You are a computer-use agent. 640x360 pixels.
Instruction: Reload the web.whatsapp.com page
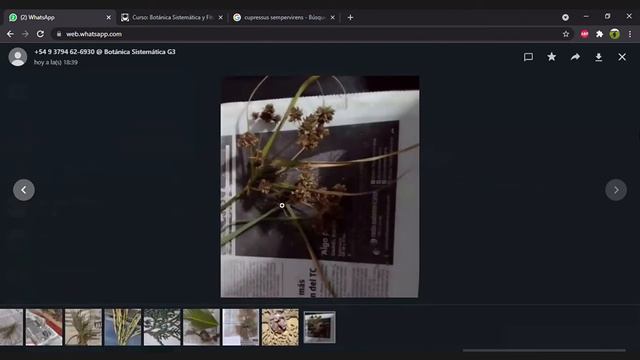40,34
